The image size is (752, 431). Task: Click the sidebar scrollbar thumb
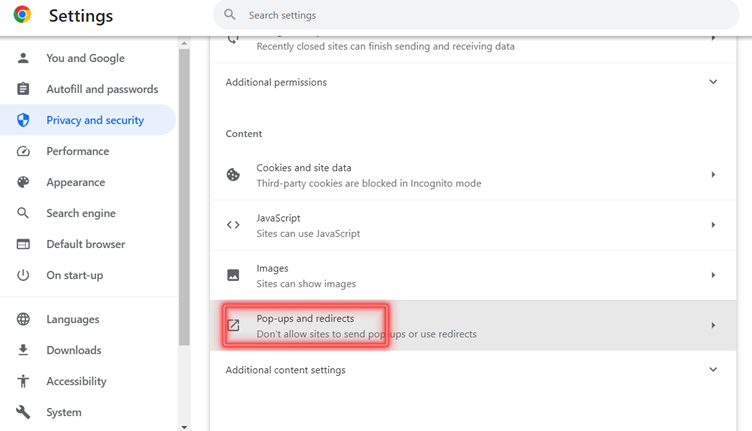[x=184, y=197]
